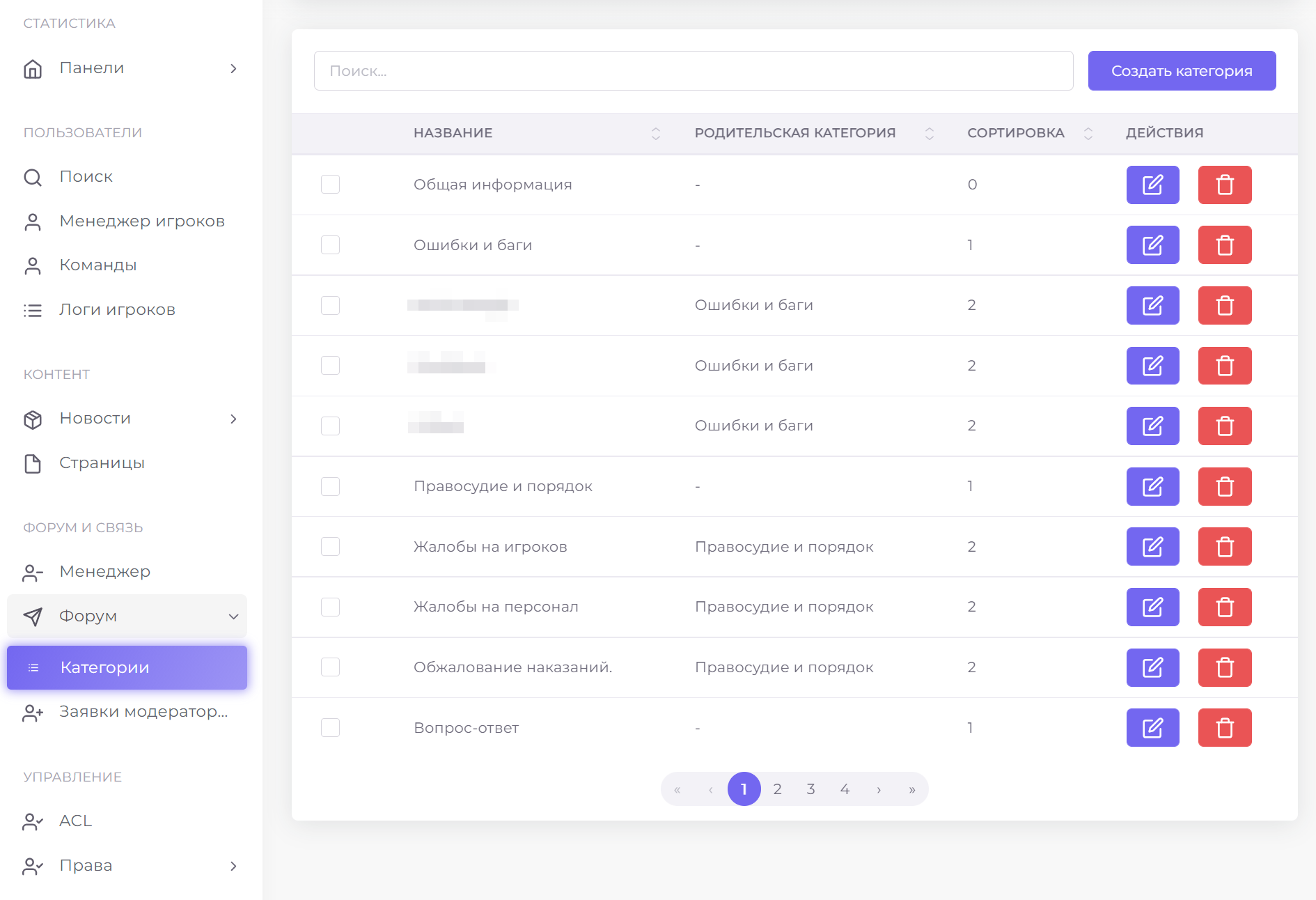Open the Категории sidebar item

(127, 667)
